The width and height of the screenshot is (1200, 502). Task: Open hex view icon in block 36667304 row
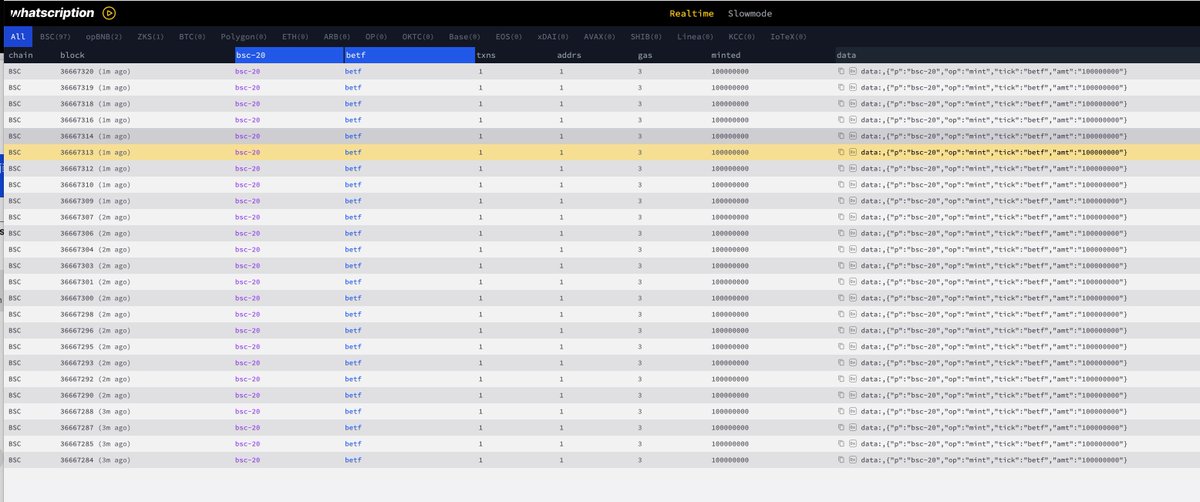853,249
